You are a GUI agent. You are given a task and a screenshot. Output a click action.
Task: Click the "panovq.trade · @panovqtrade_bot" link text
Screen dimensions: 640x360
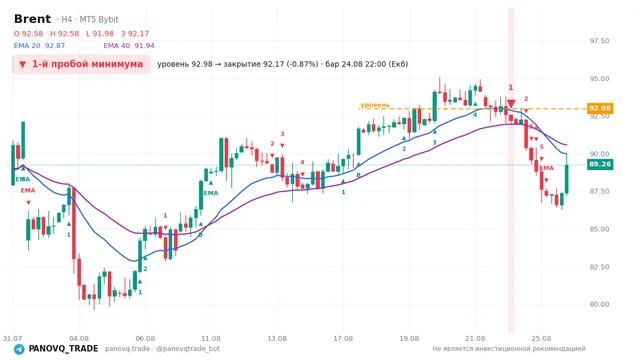pyautogui.click(x=162, y=349)
